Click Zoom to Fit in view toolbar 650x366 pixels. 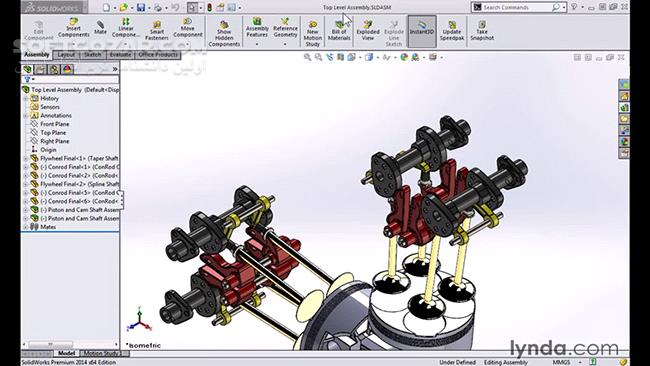pos(308,57)
